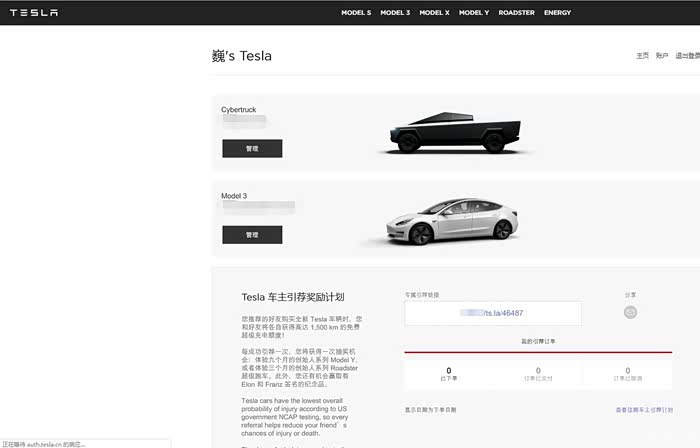Select the 订单已交付 delivered tab

click(538, 374)
